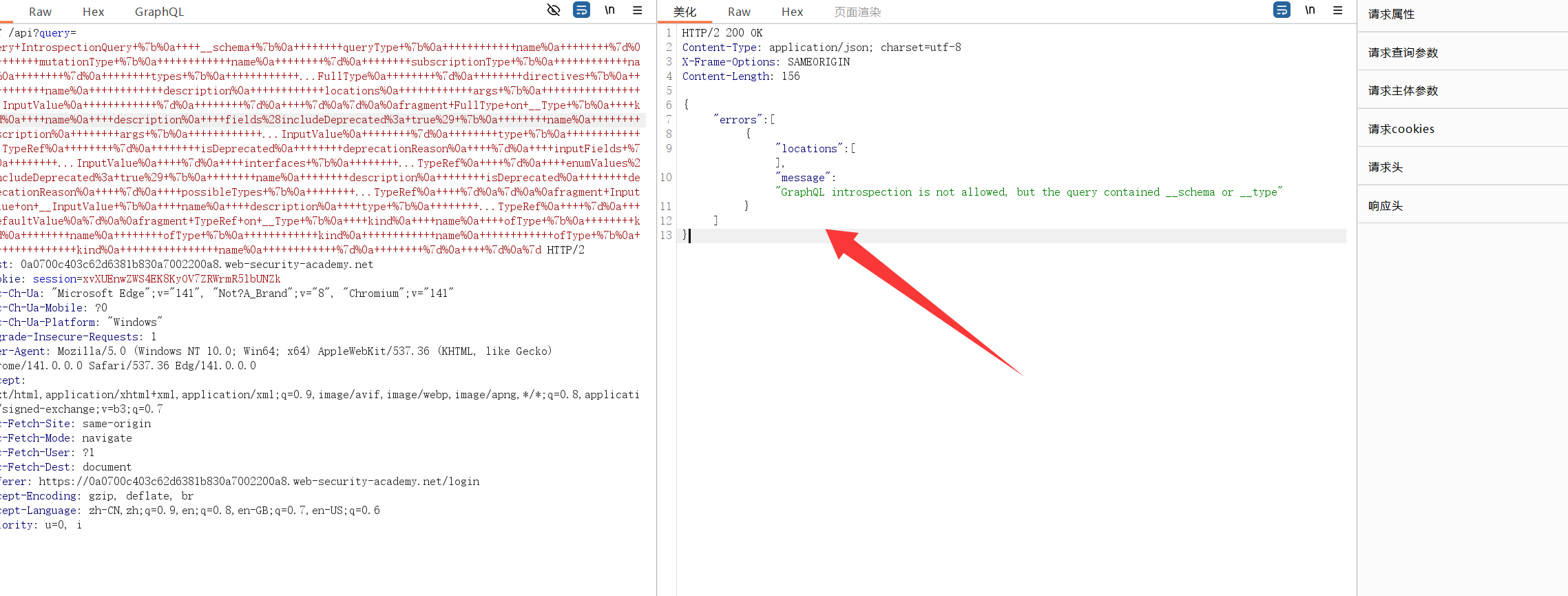Toggle word wrap in the request panel

tap(581, 10)
